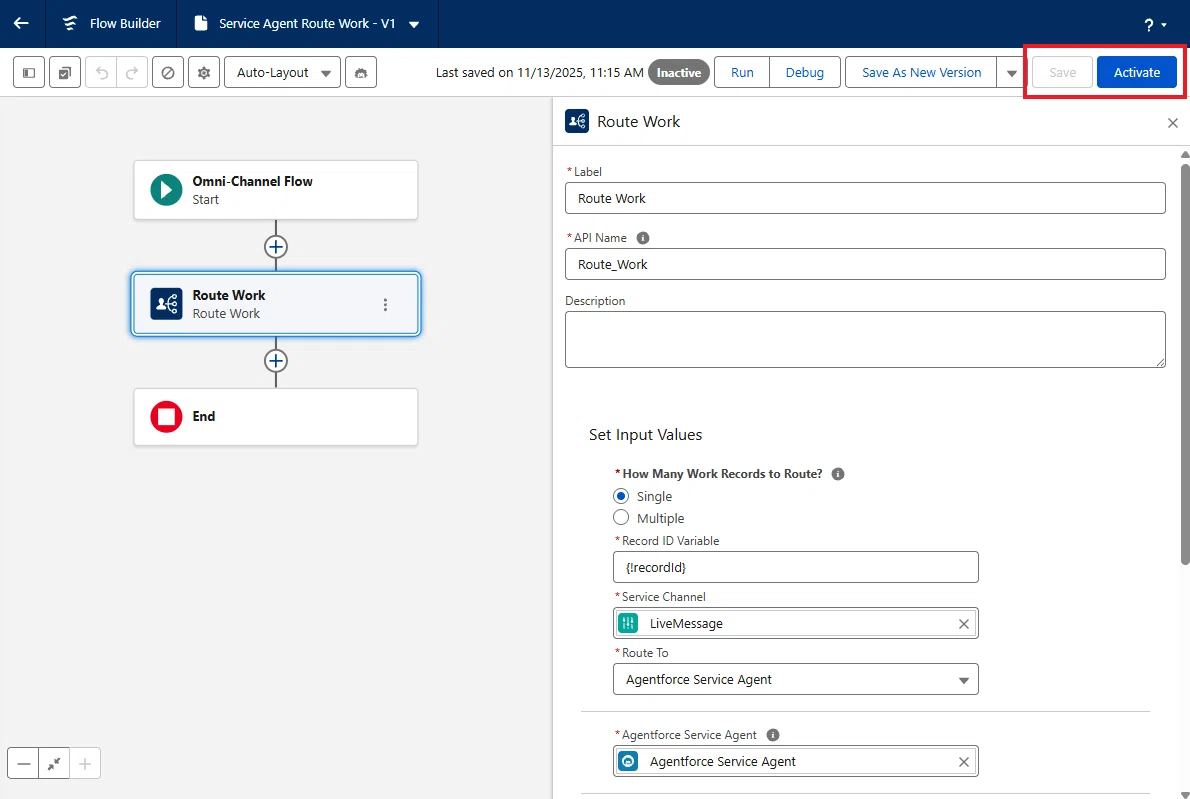Screen dimensions: 1190x799
Task: Close the Route Work panel
Action: pyautogui.click(x=1173, y=122)
